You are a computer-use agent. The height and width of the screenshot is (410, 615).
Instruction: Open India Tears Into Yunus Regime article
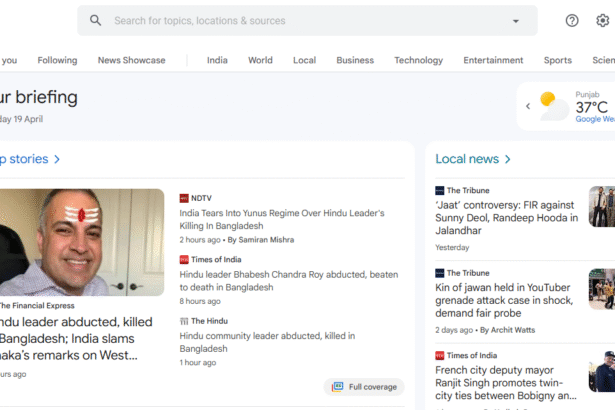click(x=281, y=219)
